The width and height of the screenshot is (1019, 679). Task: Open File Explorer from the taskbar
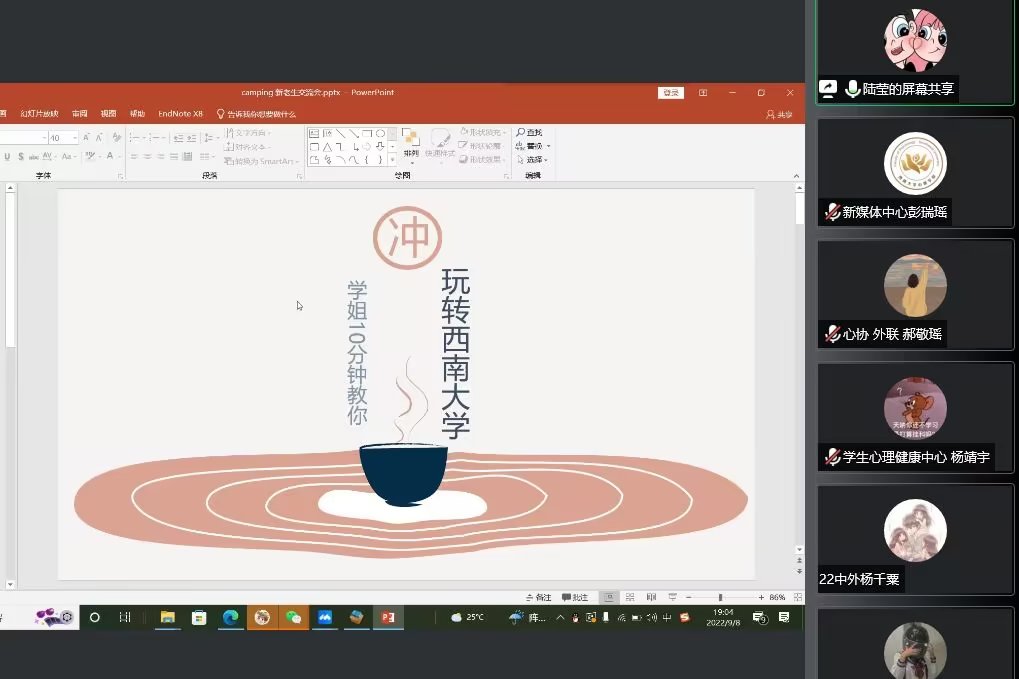[168, 617]
